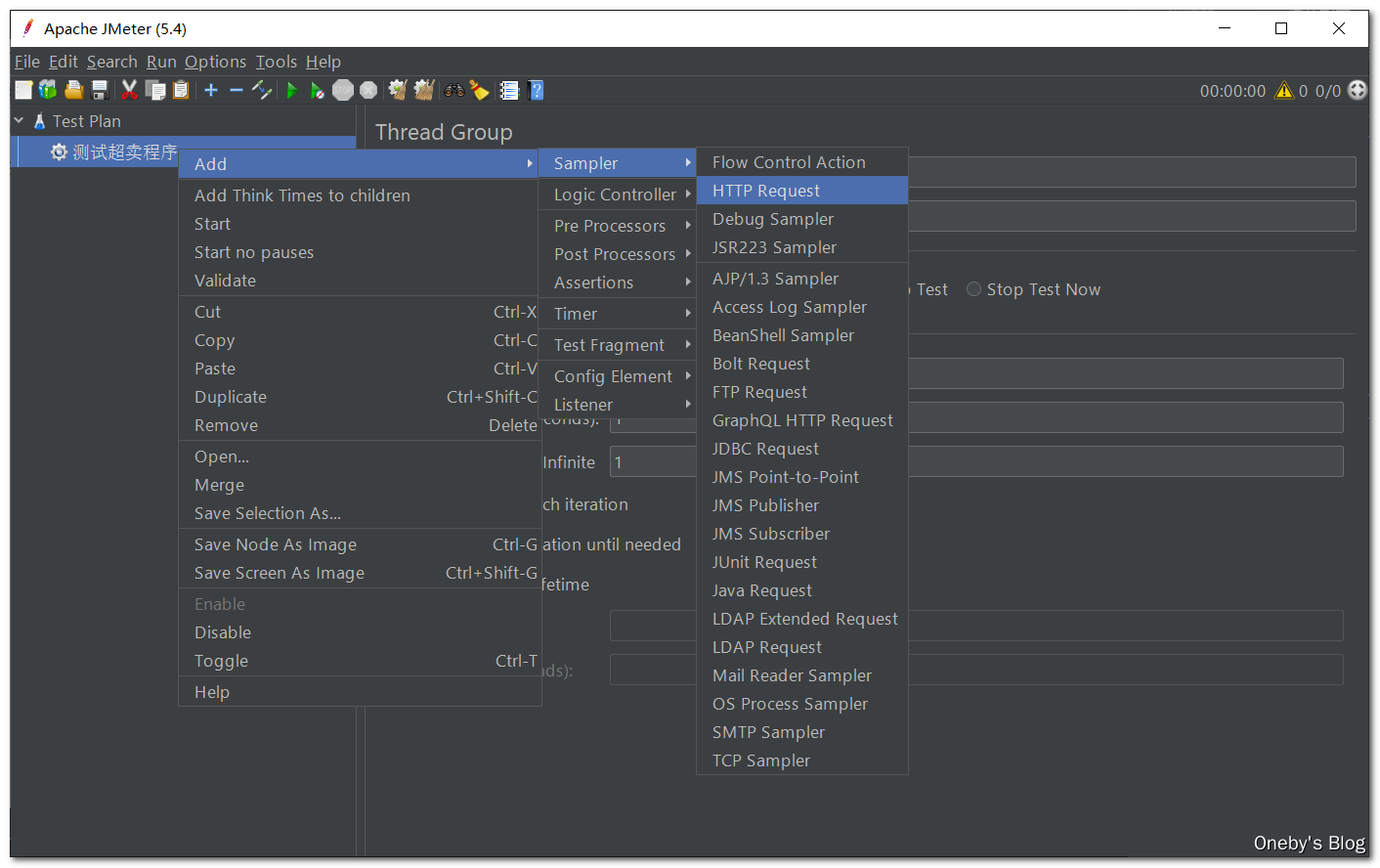Select GraphQL HTTP Request entry

coord(802,420)
